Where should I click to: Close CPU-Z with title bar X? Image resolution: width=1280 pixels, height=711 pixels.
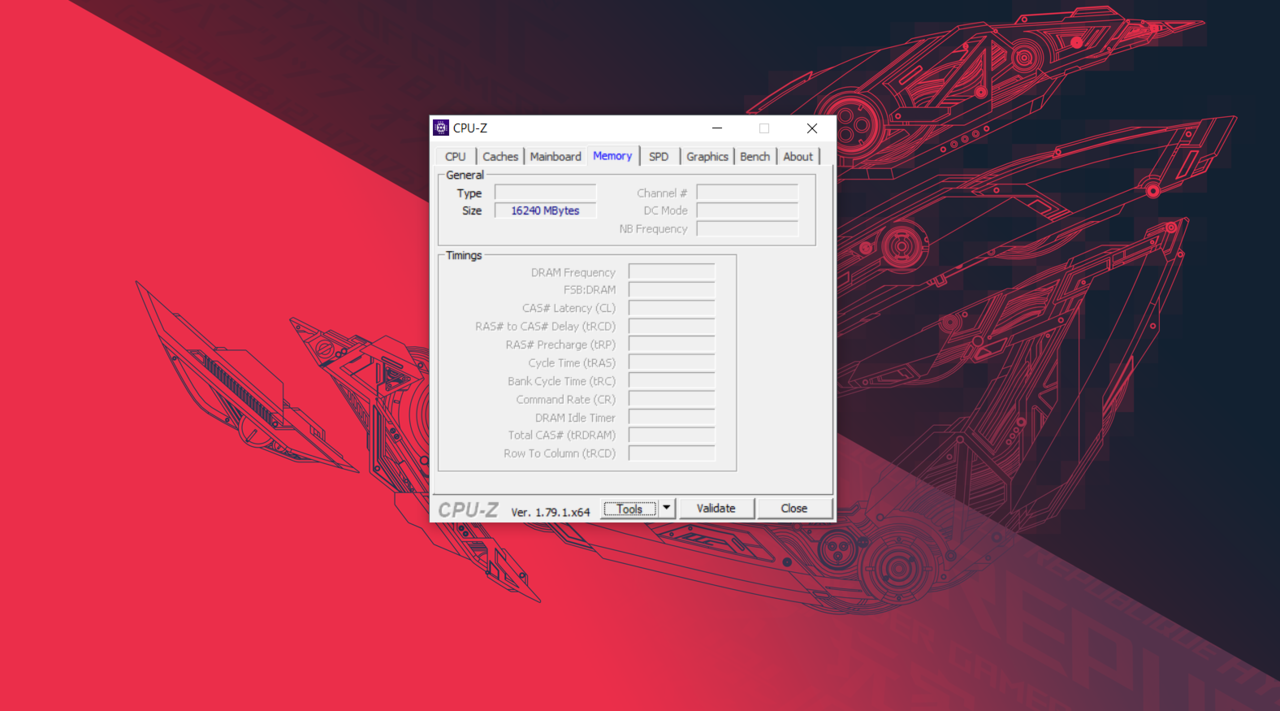point(812,128)
